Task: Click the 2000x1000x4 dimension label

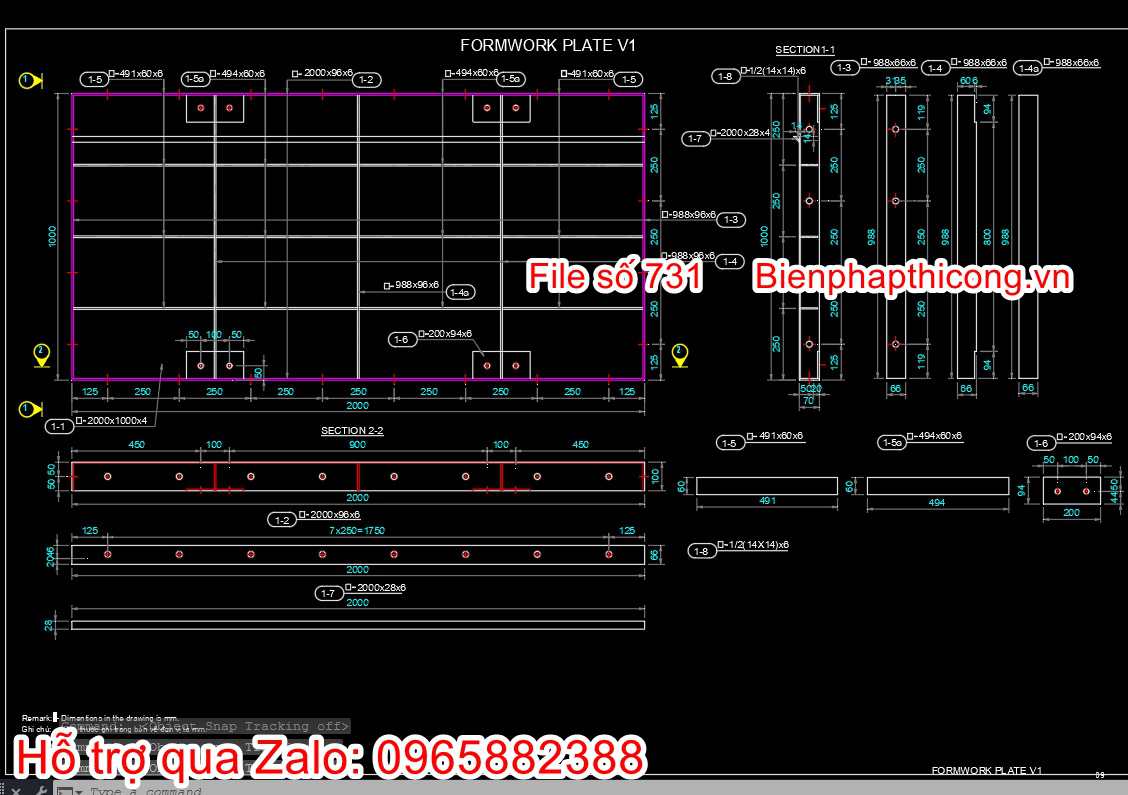Action: click(x=114, y=420)
